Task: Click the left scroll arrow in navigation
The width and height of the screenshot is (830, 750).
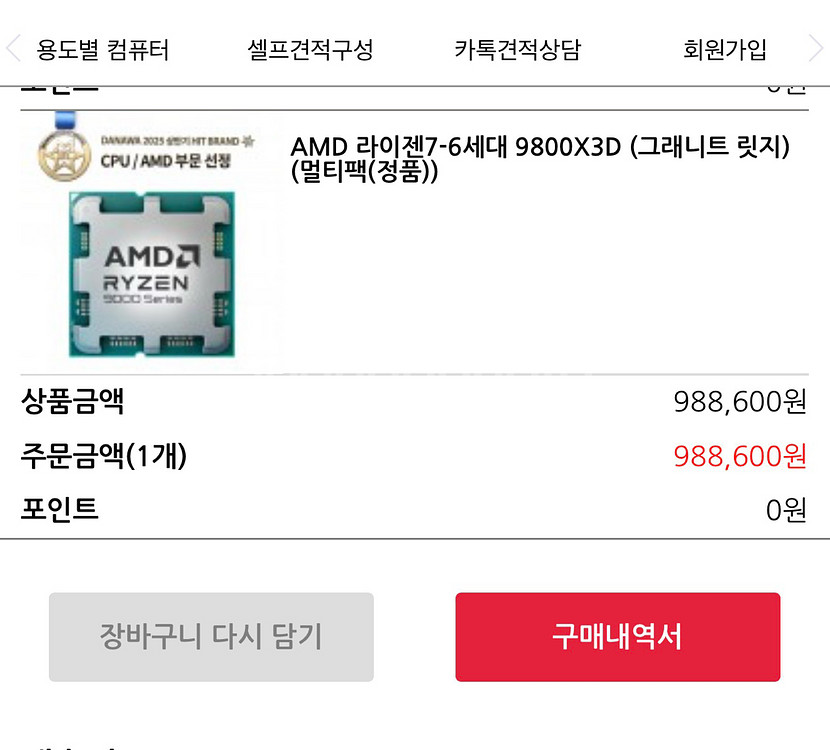Action: (12, 49)
